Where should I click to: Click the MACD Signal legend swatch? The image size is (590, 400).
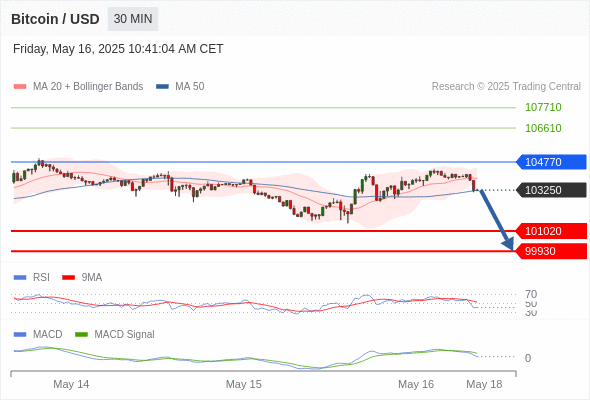point(81,335)
